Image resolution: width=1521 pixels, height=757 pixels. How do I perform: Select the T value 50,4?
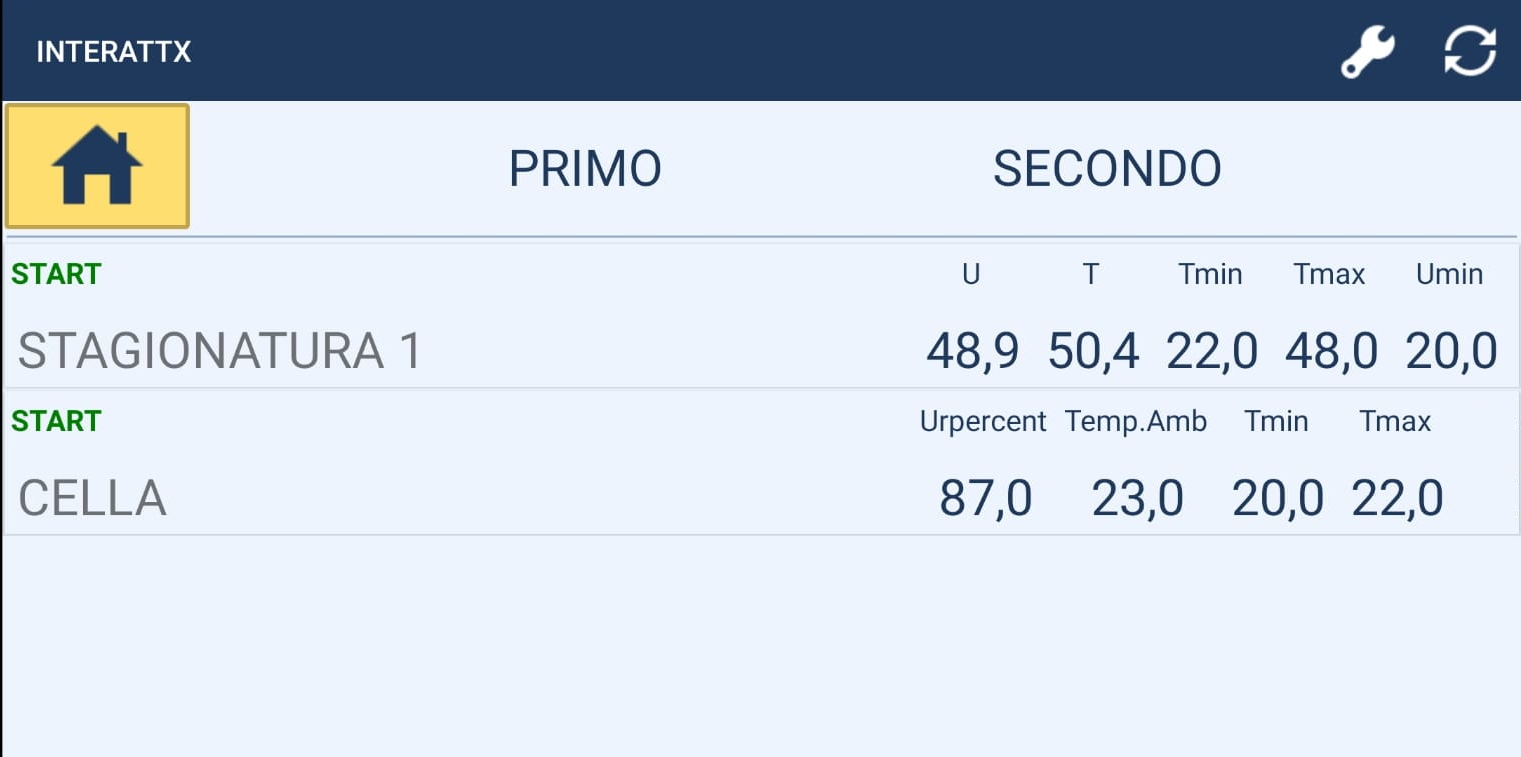tap(1093, 351)
